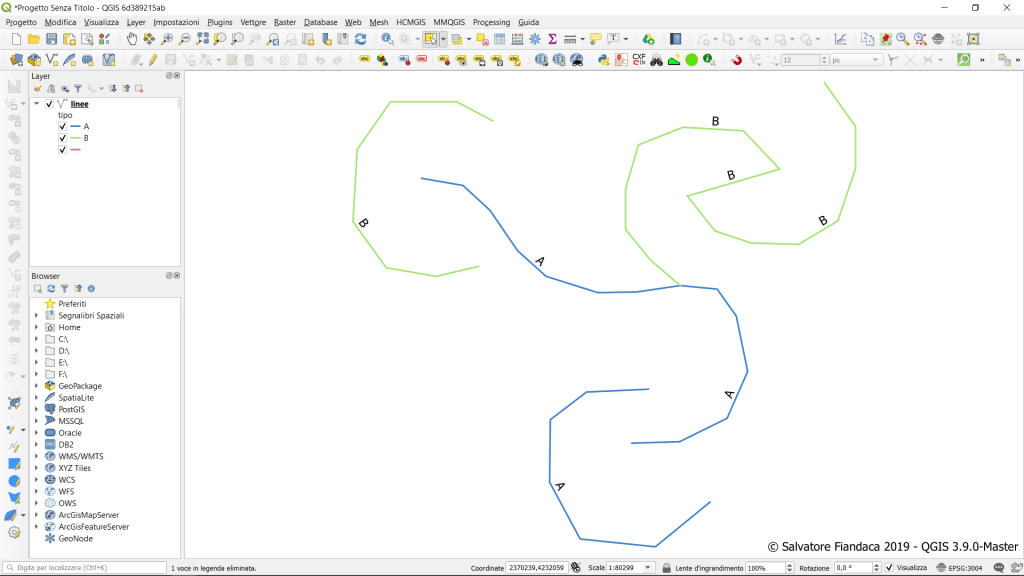The image size is (1024, 576).
Task: Open the Processing menu
Action: [x=491, y=22]
